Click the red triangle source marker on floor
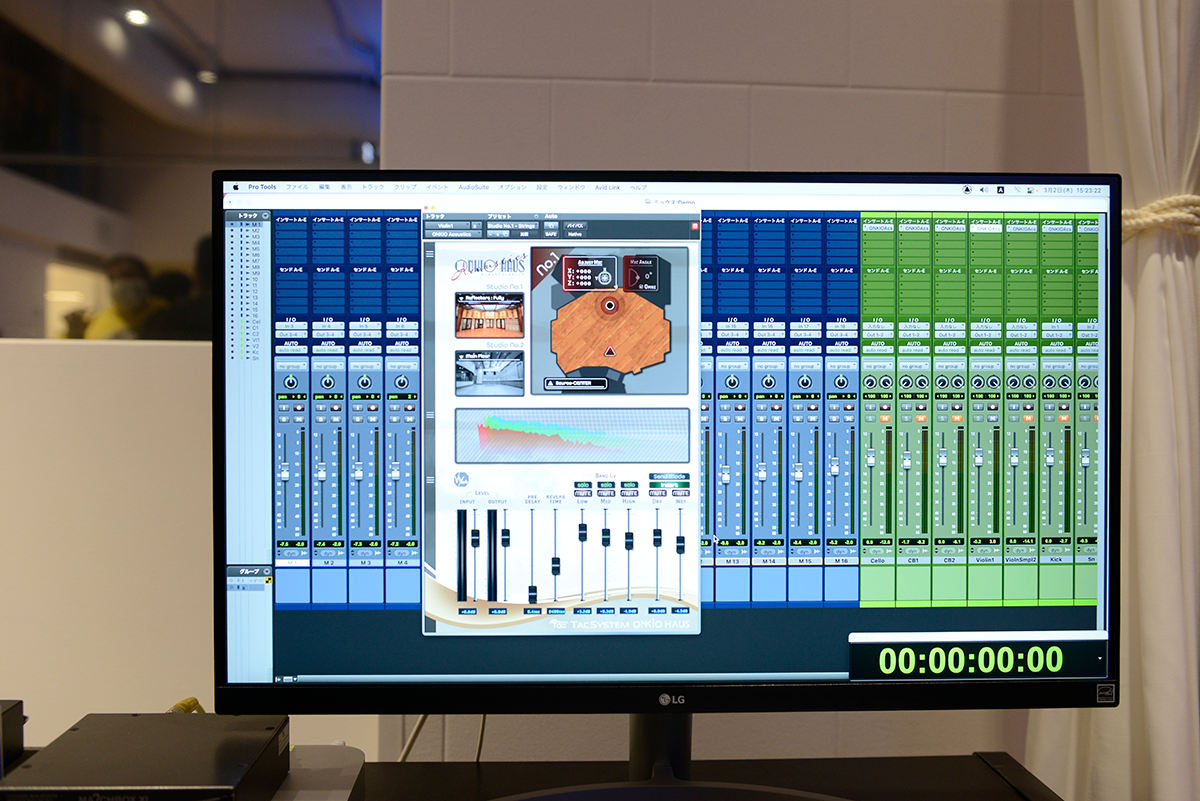Screen dimensions: 1200x801 (610, 351)
